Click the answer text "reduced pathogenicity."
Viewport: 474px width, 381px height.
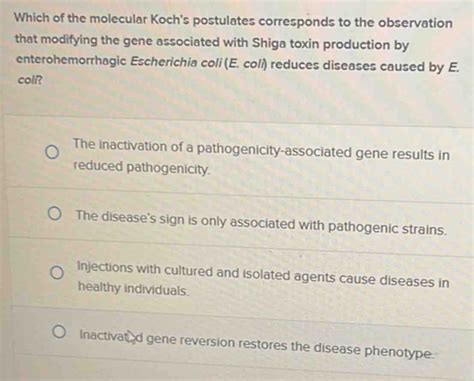click(x=142, y=168)
